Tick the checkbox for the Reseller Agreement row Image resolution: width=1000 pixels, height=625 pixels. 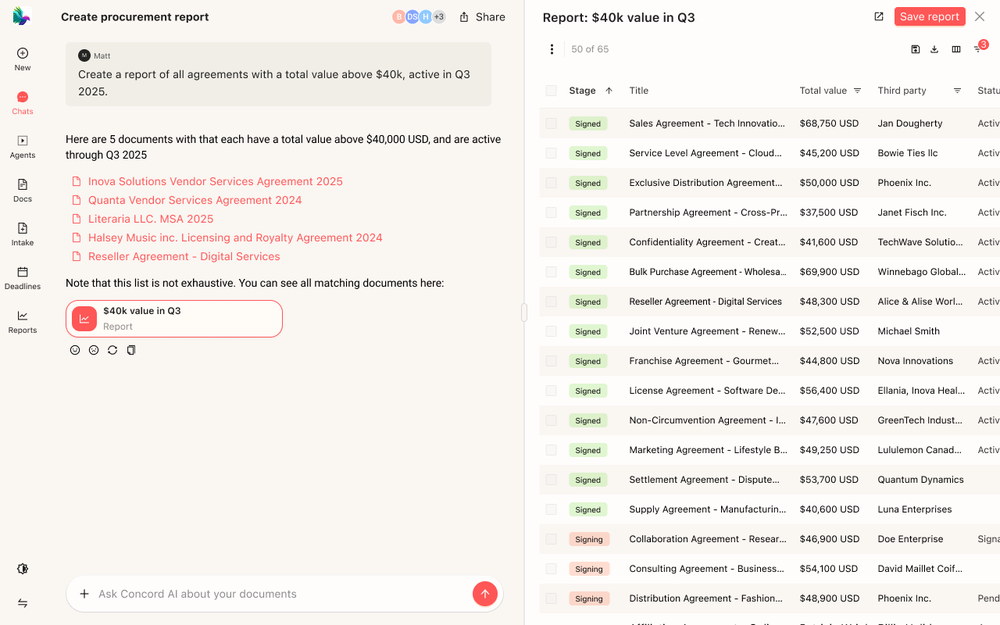click(x=551, y=301)
